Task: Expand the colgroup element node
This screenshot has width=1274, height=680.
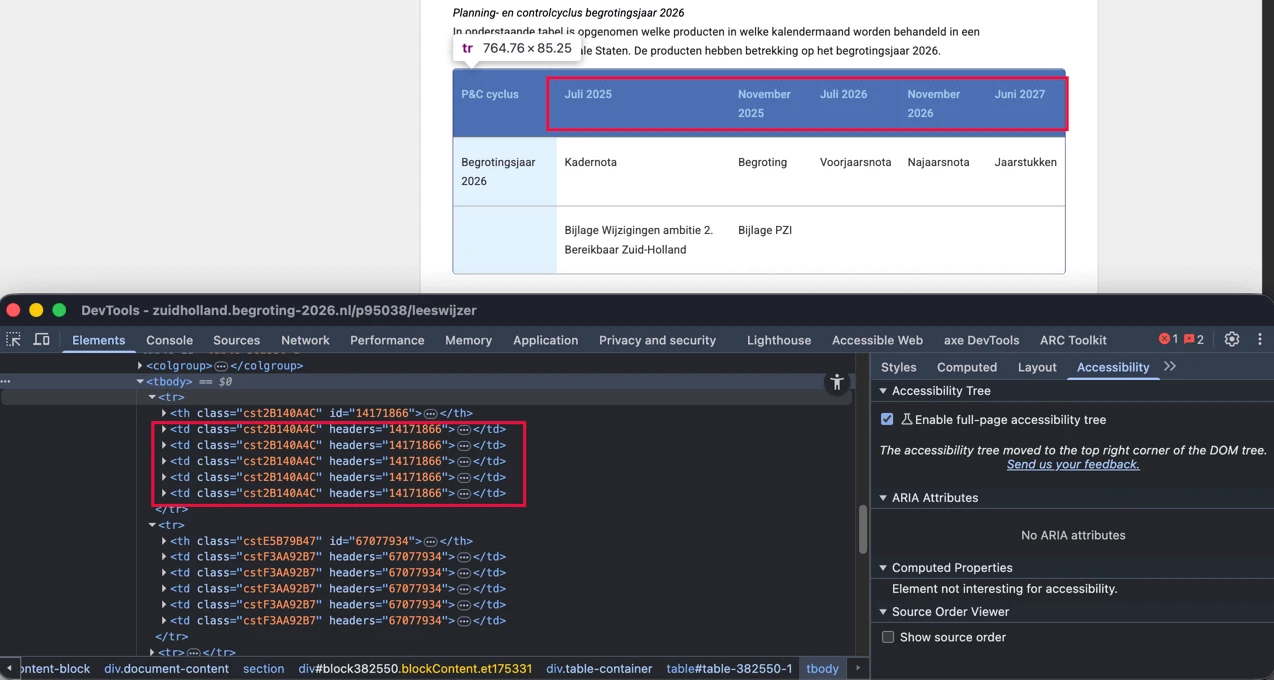Action: pos(140,366)
